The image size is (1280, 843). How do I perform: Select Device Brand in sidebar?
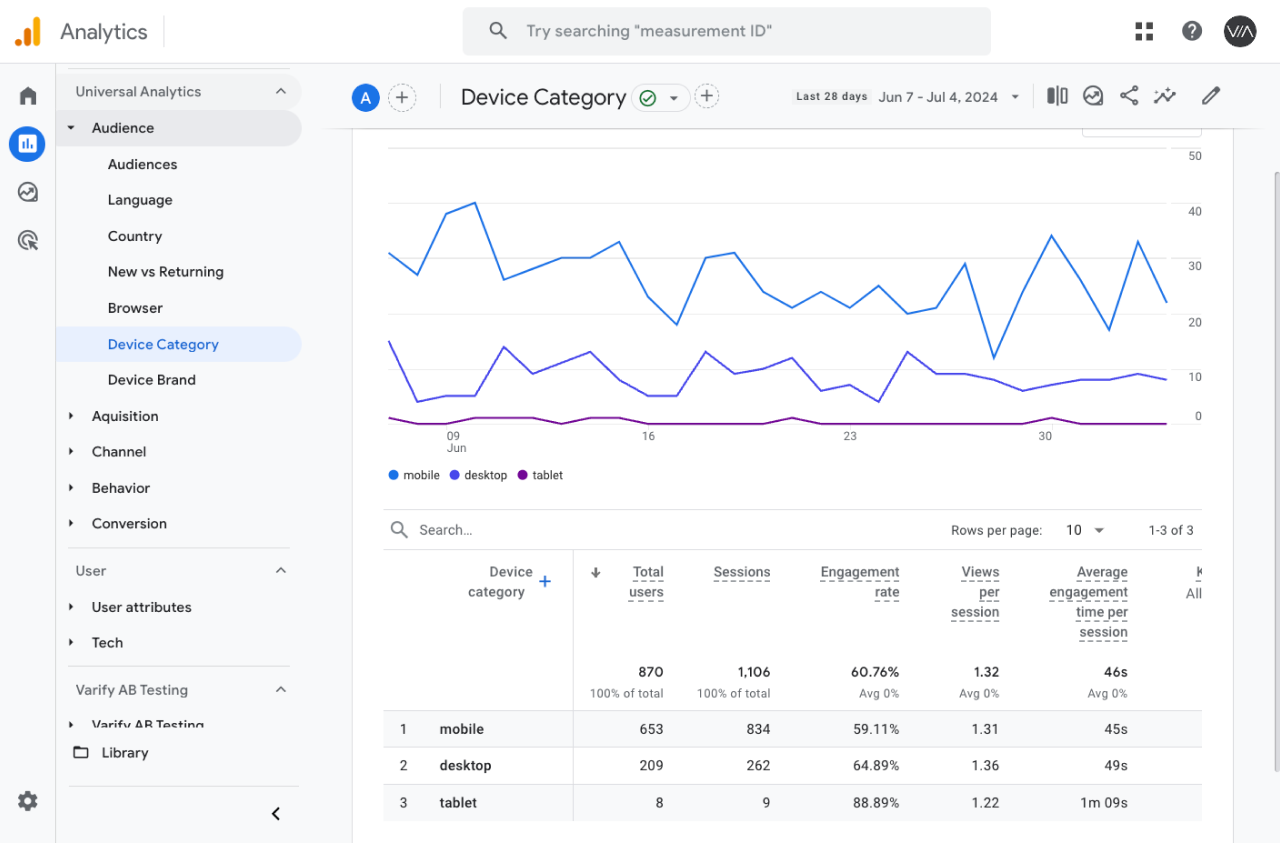coord(152,380)
